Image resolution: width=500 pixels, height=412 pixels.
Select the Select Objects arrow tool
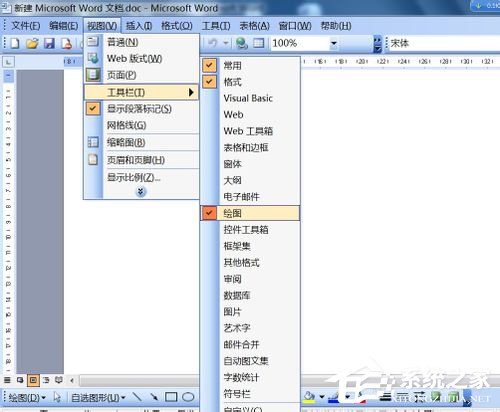pos(57,397)
